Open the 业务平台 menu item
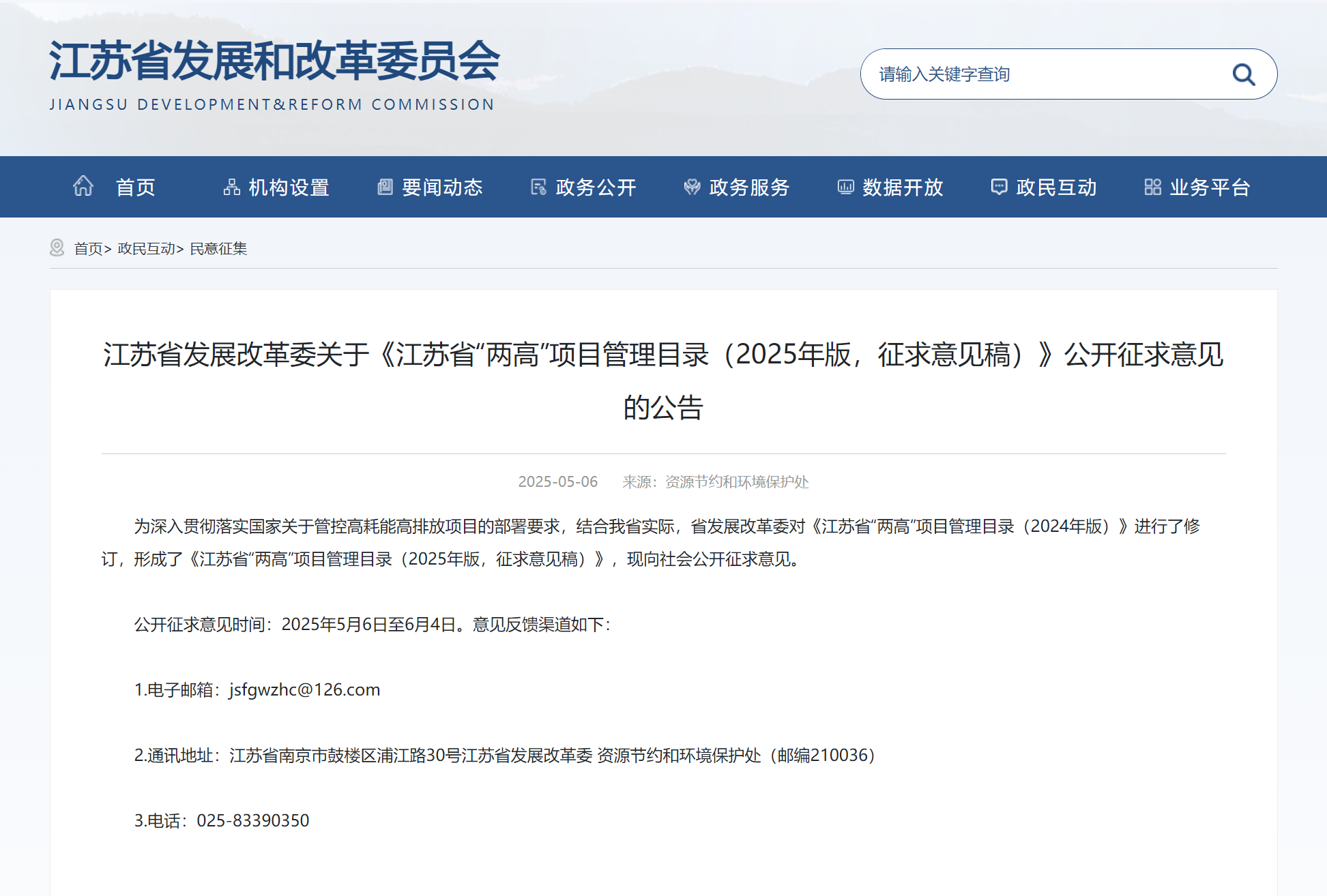 (x=1210, y=188)
